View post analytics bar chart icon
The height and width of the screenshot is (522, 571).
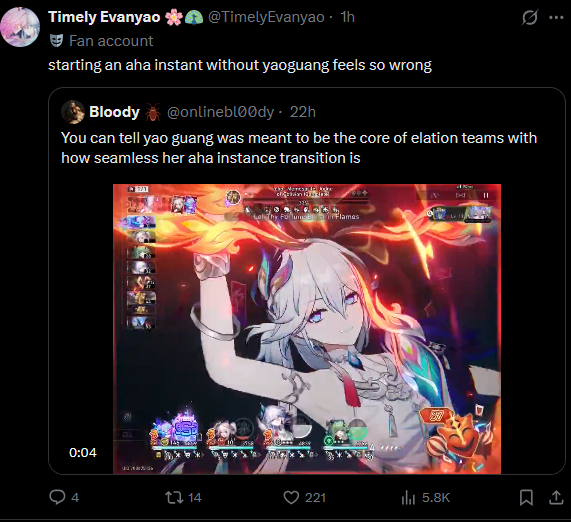coord(408,497)
